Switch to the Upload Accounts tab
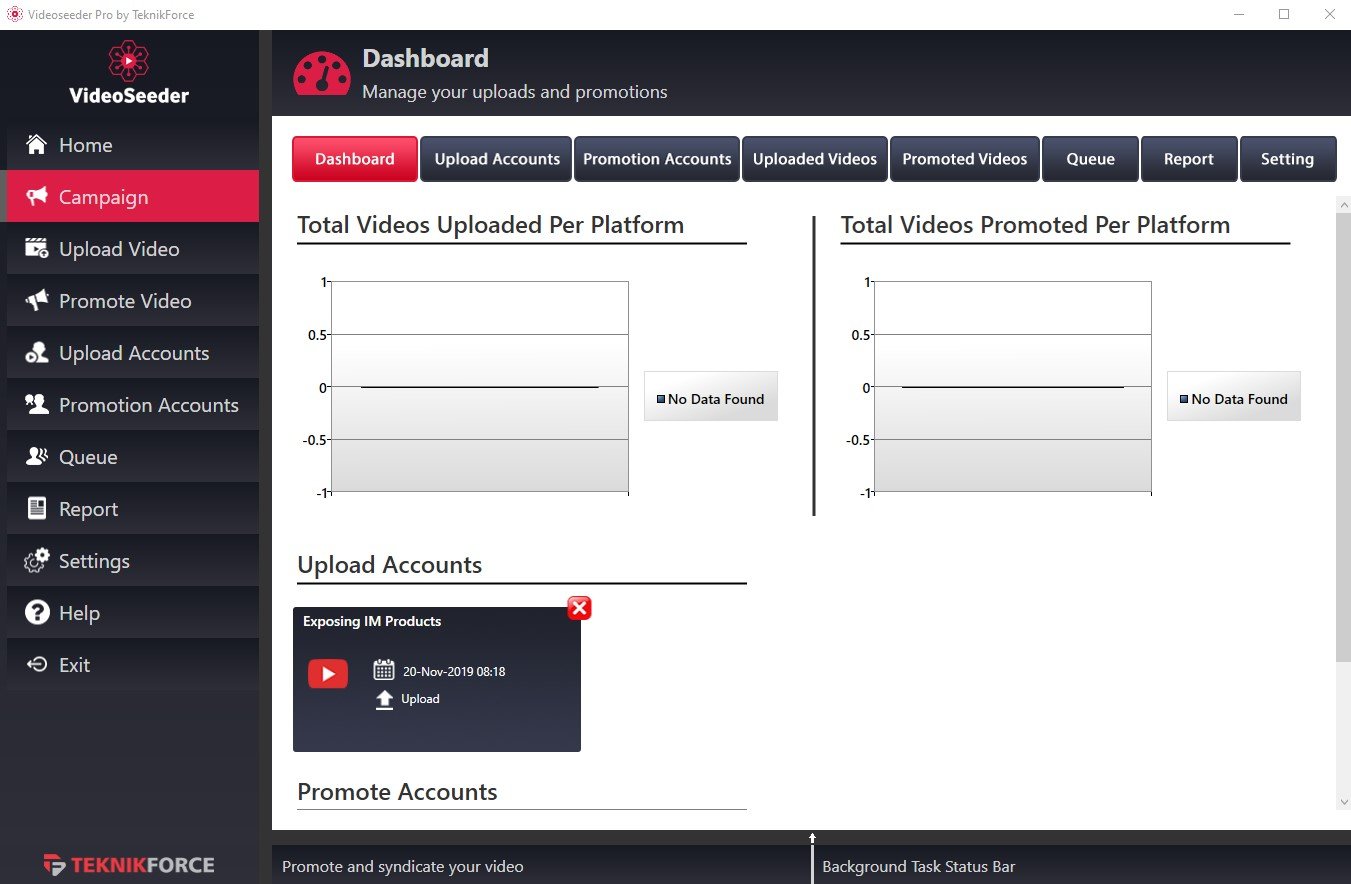 tap(497, 159)
